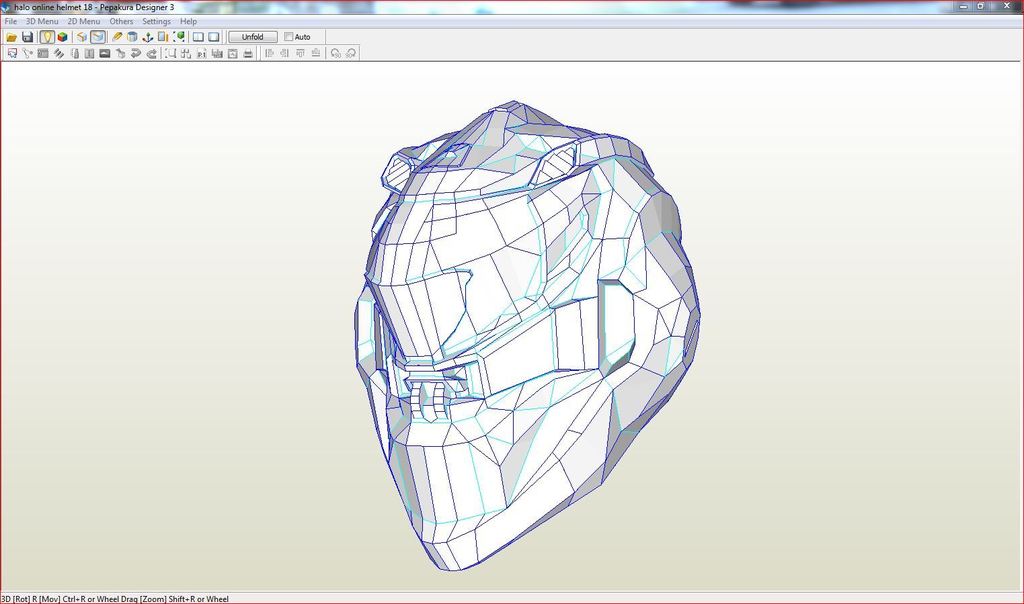Image resolution: width=1024 pixels, height=604 pixels.
Task: Click the Open file folder icon
Action: point(12,37)
